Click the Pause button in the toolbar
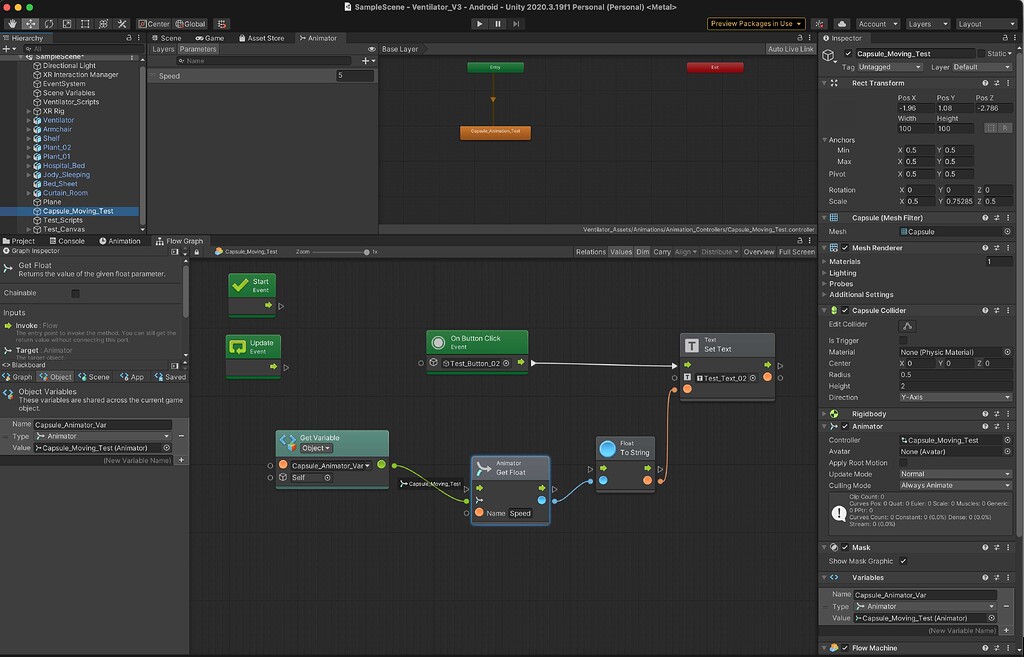The width and height of the screenshot is (1024, 657). pos(497,23)
